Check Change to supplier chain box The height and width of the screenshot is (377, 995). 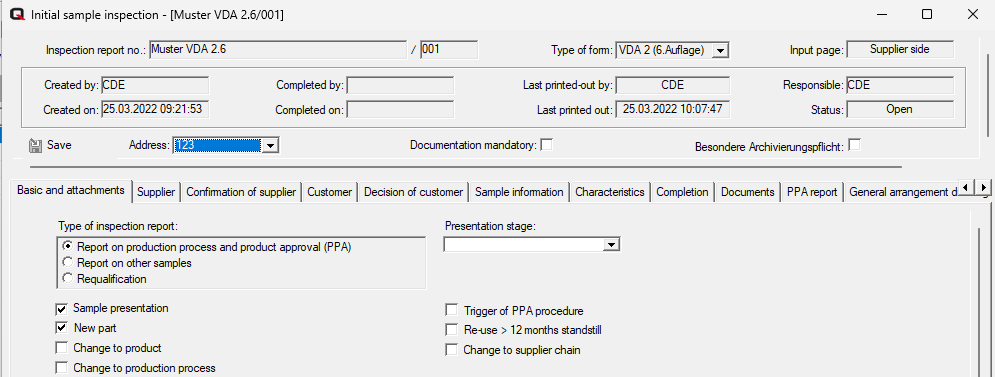[x=452, y=350]
